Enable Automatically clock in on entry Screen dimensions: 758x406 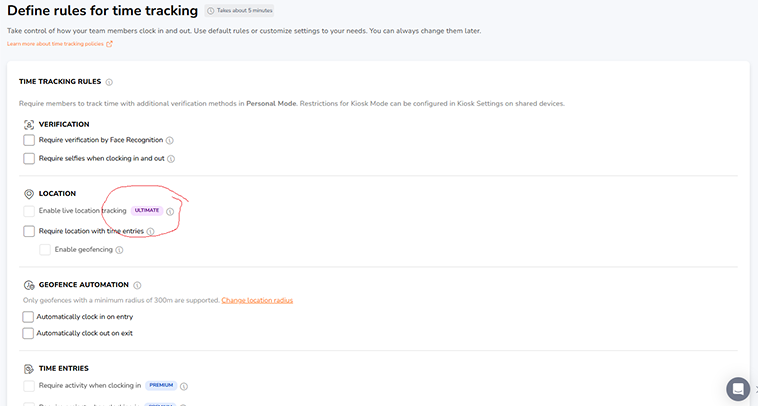point(29,316)
